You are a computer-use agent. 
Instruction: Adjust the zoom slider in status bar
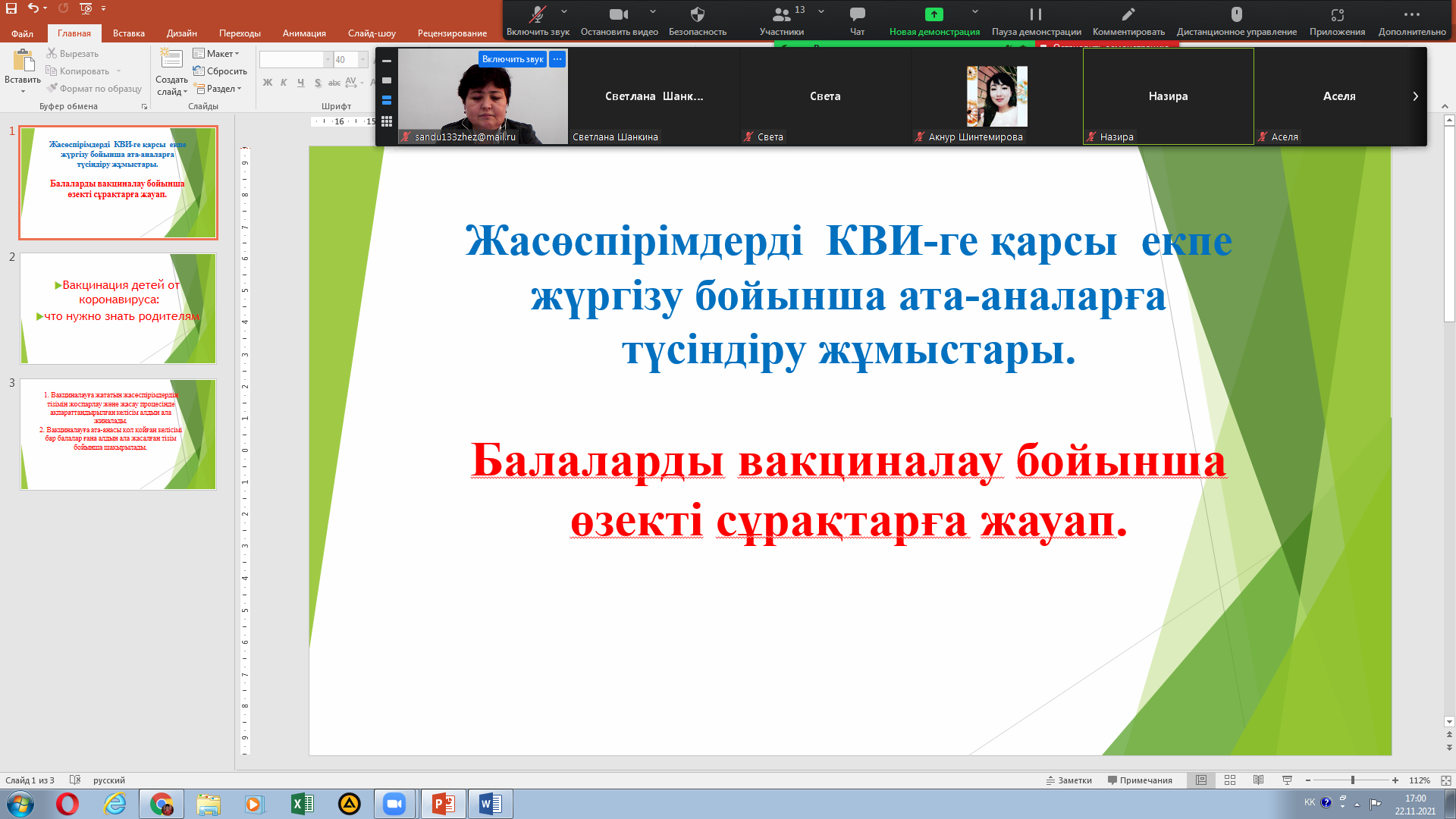point(1352,780)
